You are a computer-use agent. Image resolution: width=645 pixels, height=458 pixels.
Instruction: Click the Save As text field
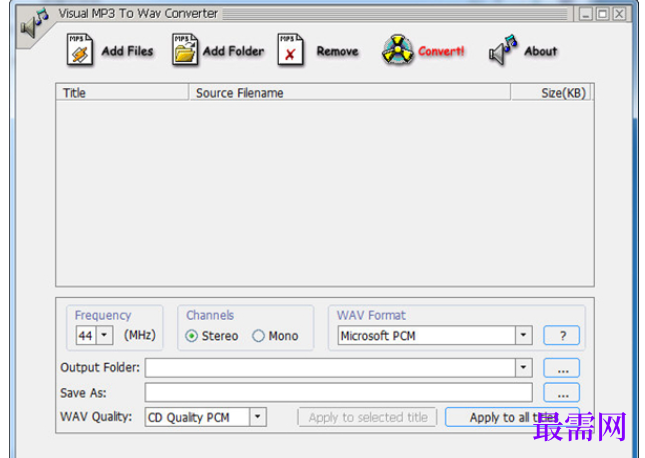[339, 393]
